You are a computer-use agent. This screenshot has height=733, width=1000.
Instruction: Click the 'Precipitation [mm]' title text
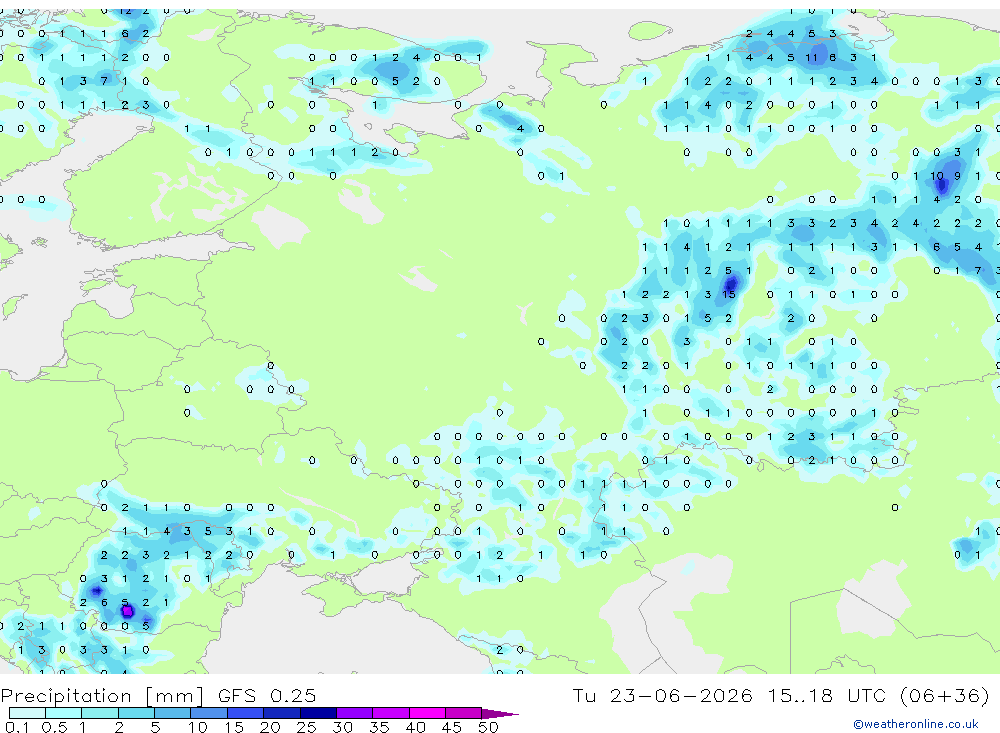coord(102,696)
